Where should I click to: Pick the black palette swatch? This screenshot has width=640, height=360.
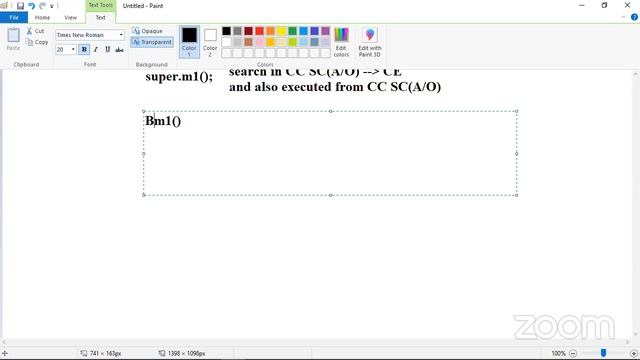(x=227, y=31)
